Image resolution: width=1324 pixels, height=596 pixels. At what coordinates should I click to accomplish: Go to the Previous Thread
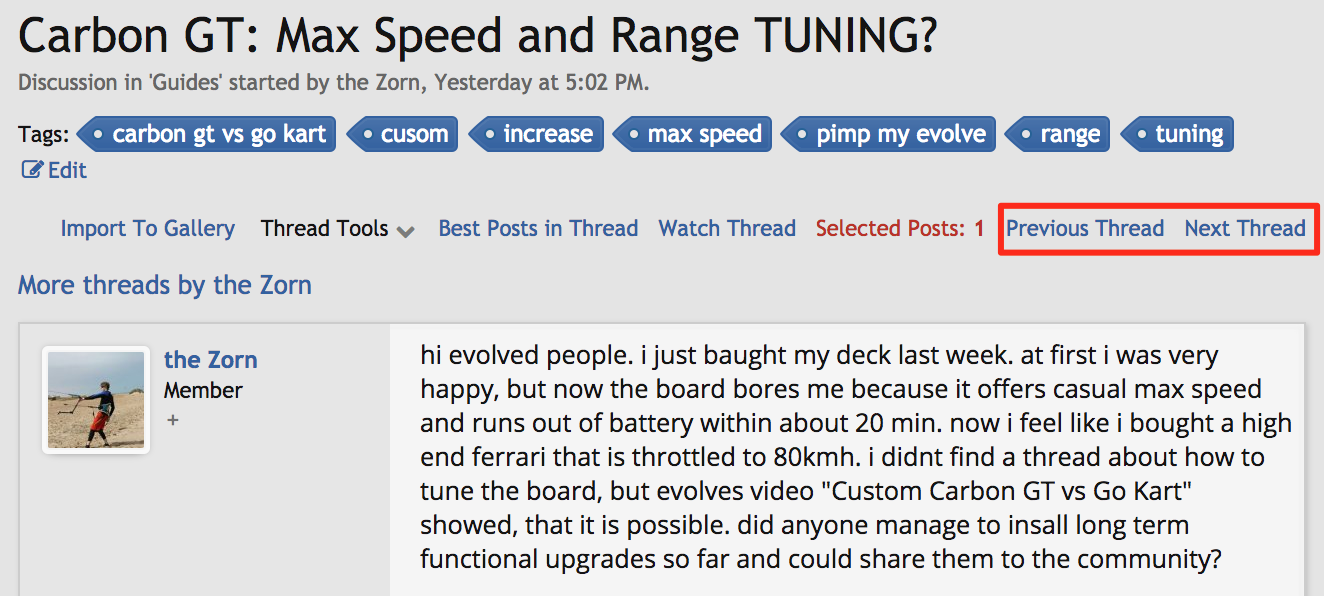tap(1085, 229)
